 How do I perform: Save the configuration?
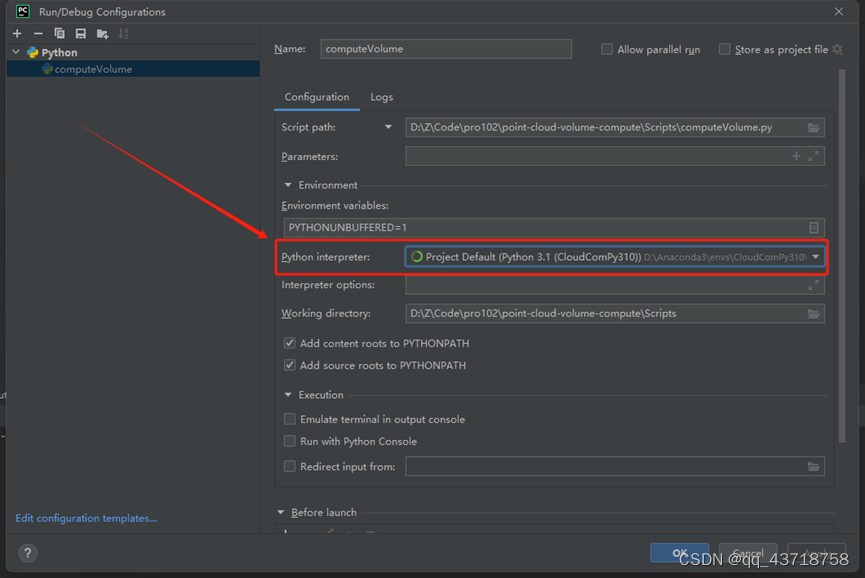(x=81, y=33)
